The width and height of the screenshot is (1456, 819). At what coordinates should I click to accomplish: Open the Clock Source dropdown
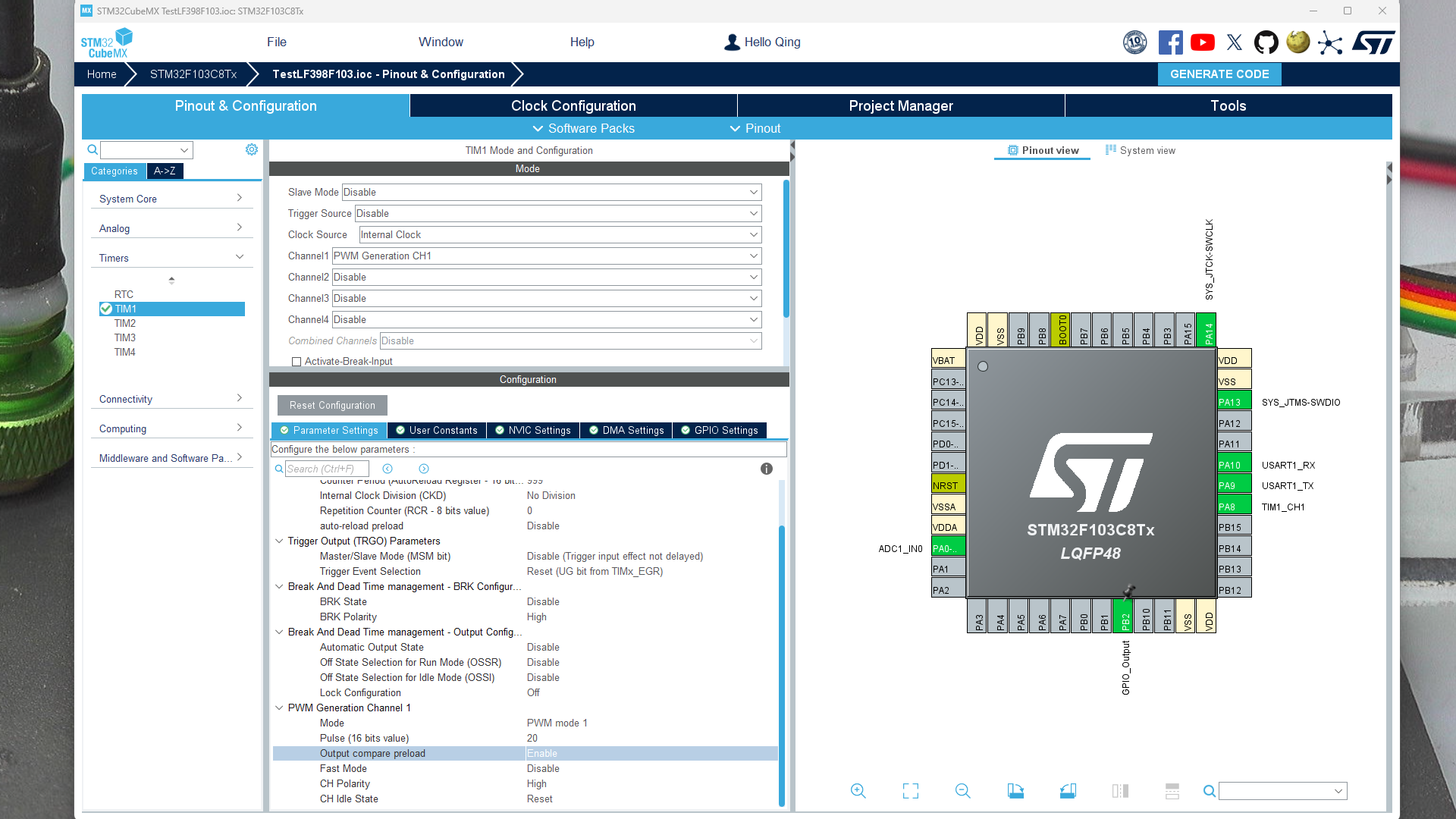click(560, 234)
